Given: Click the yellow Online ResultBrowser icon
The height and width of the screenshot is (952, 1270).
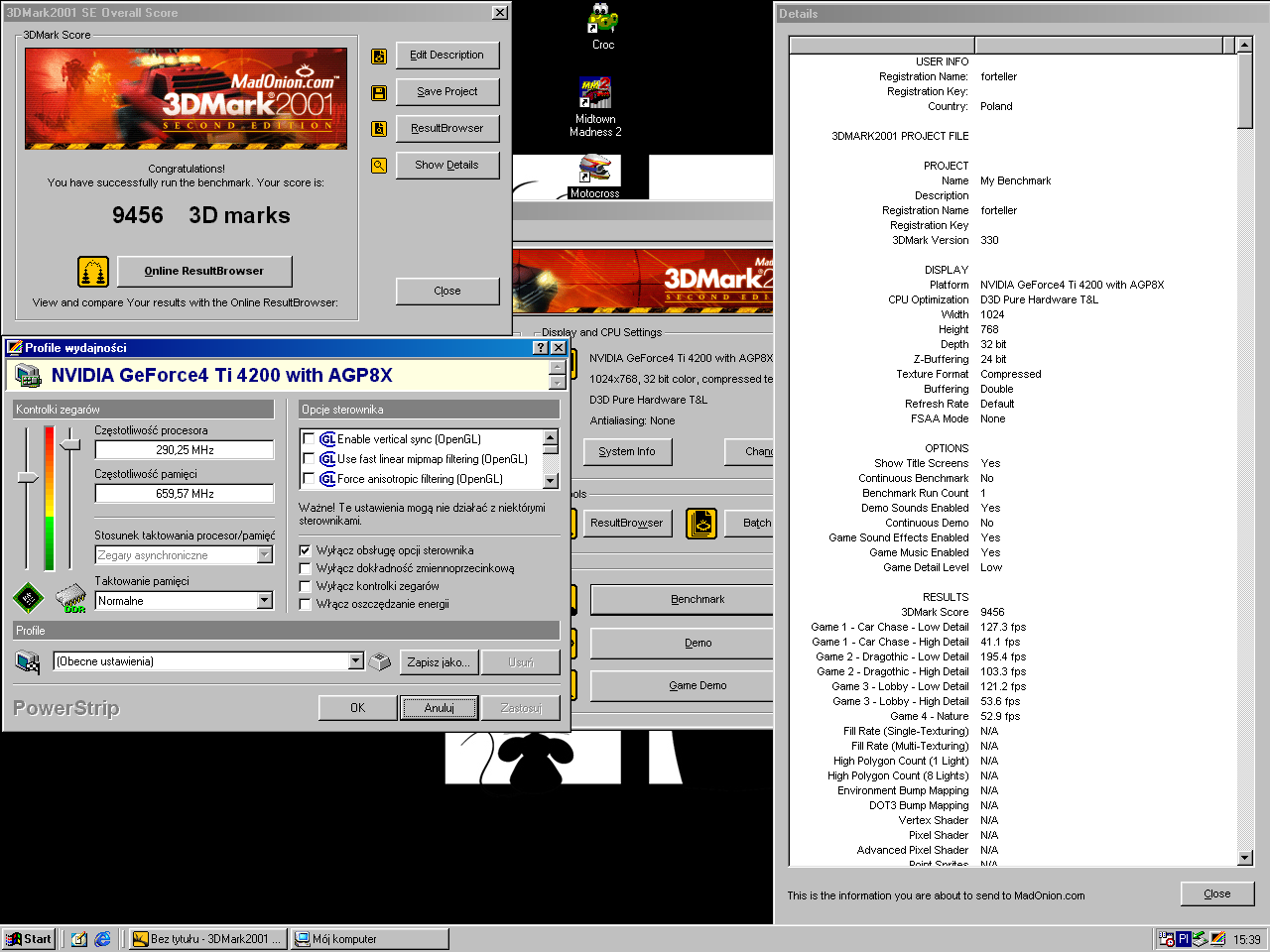Looking at the screenshot, I should [x=93, y=271].
